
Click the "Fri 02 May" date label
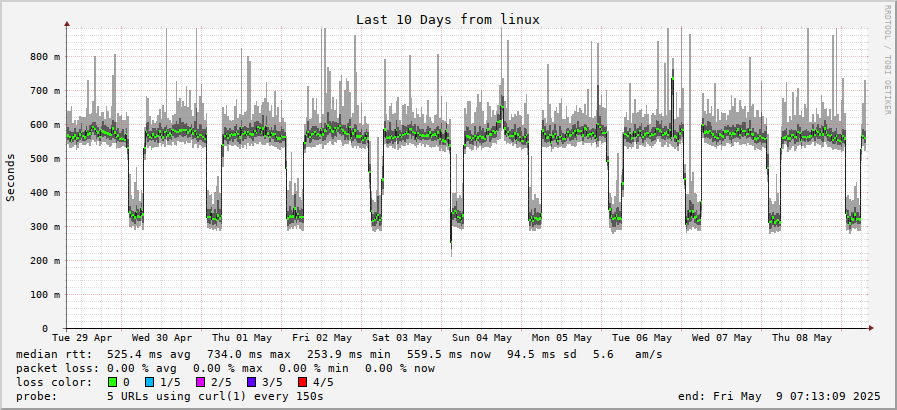[x=322, y=338]
